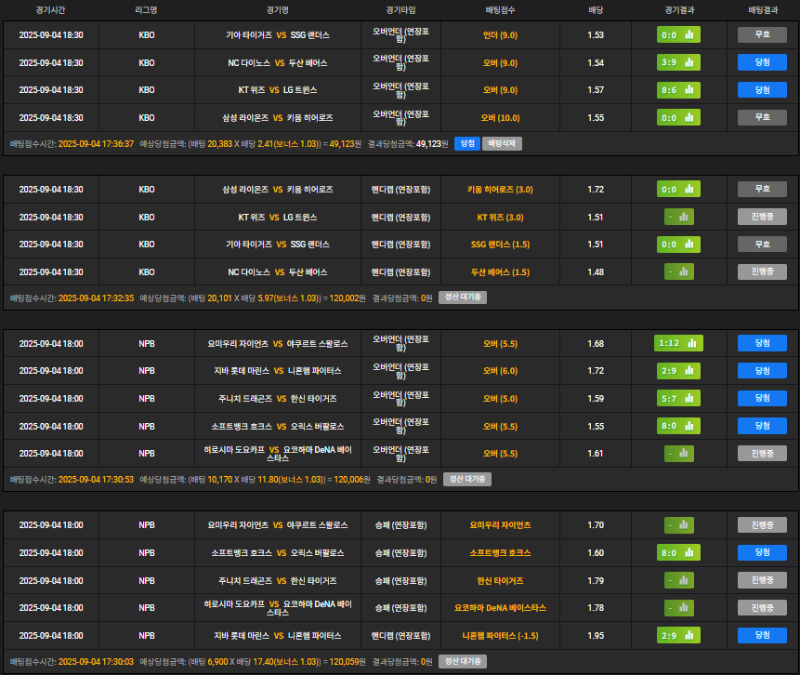Click 진행중 badge in 한신 타이거즈 row
This screenshot has height=675, width=800.
[762, 581]
